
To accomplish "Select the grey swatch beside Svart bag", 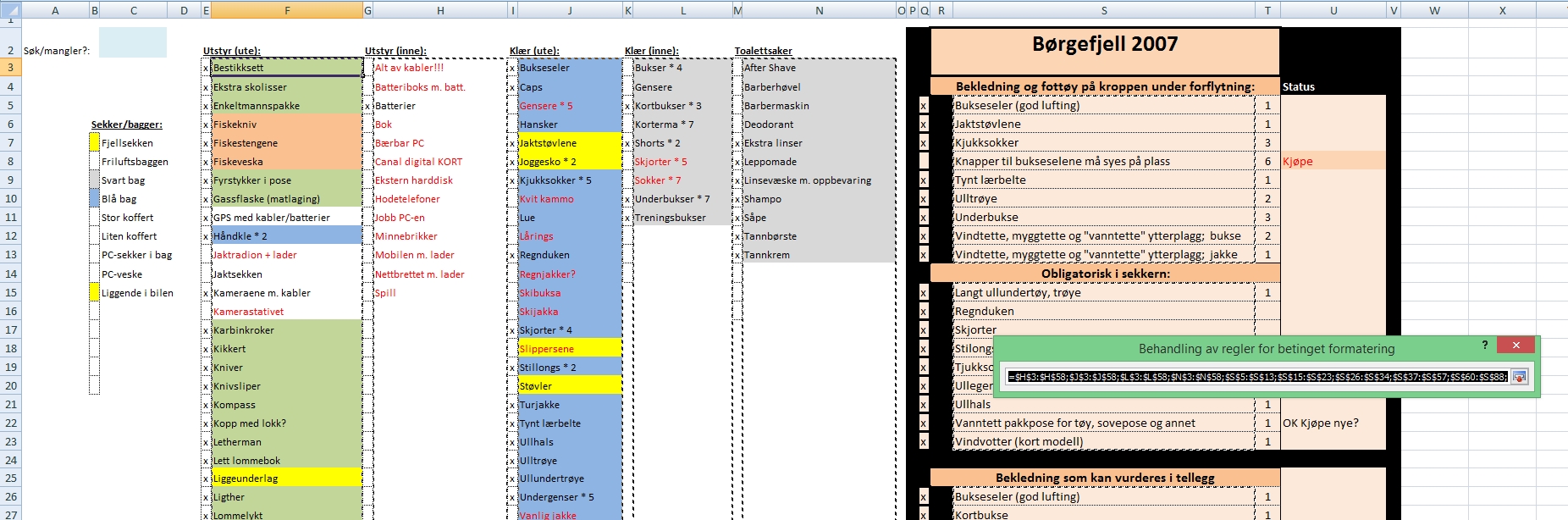I will click(95, 180).
